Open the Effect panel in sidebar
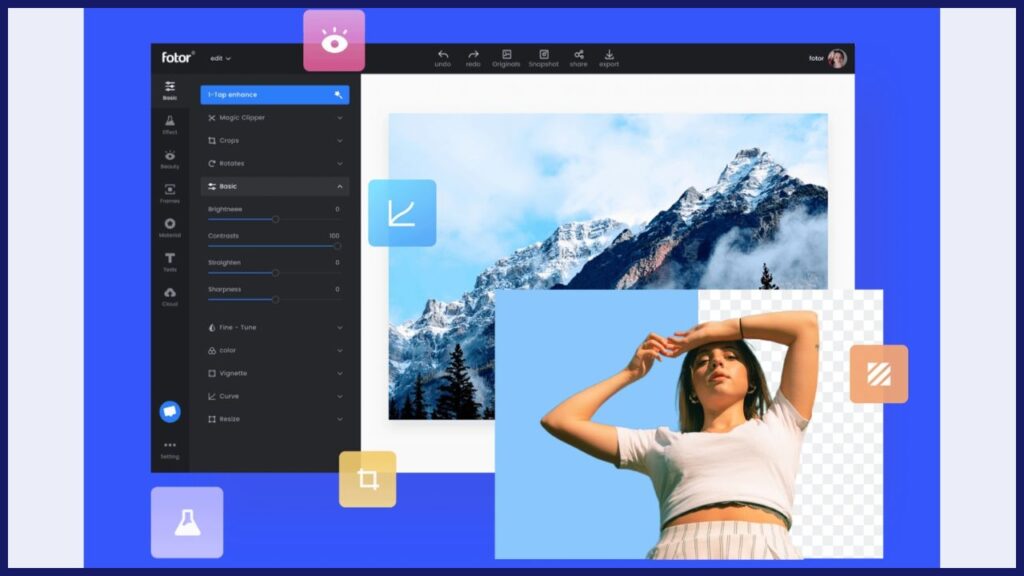The width and height of the screenshot is (1024, 576). pos(170,124)
